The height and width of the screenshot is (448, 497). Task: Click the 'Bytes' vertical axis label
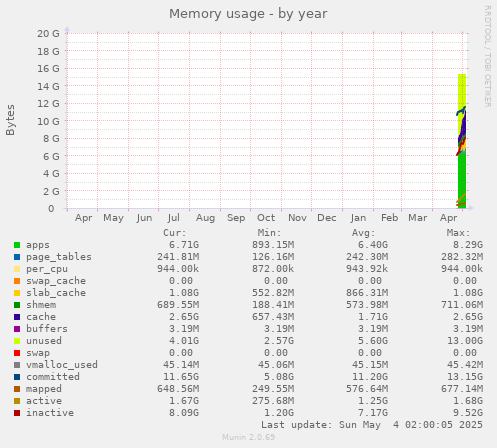pos(10,120)
